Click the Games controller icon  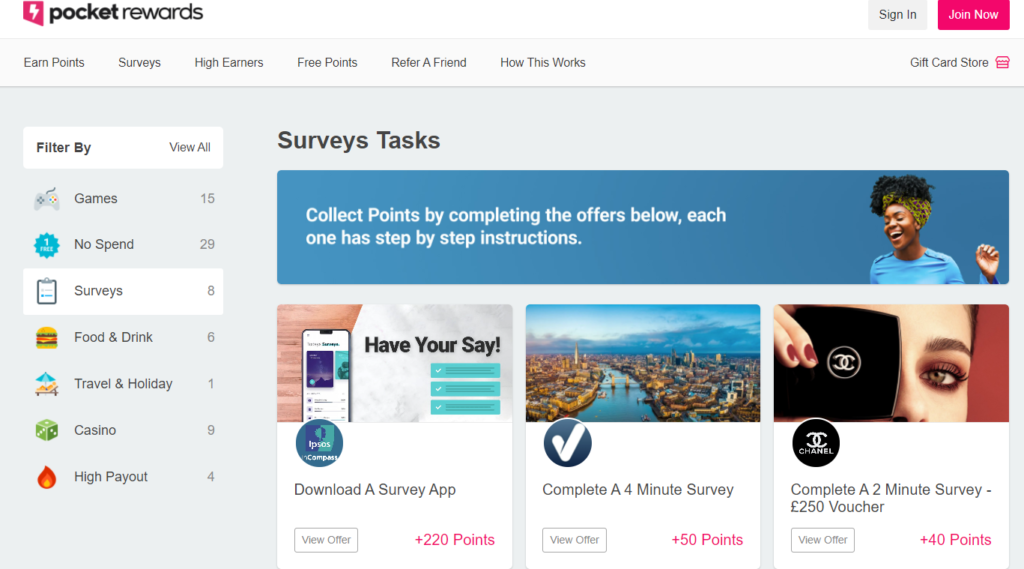(46, 199)
